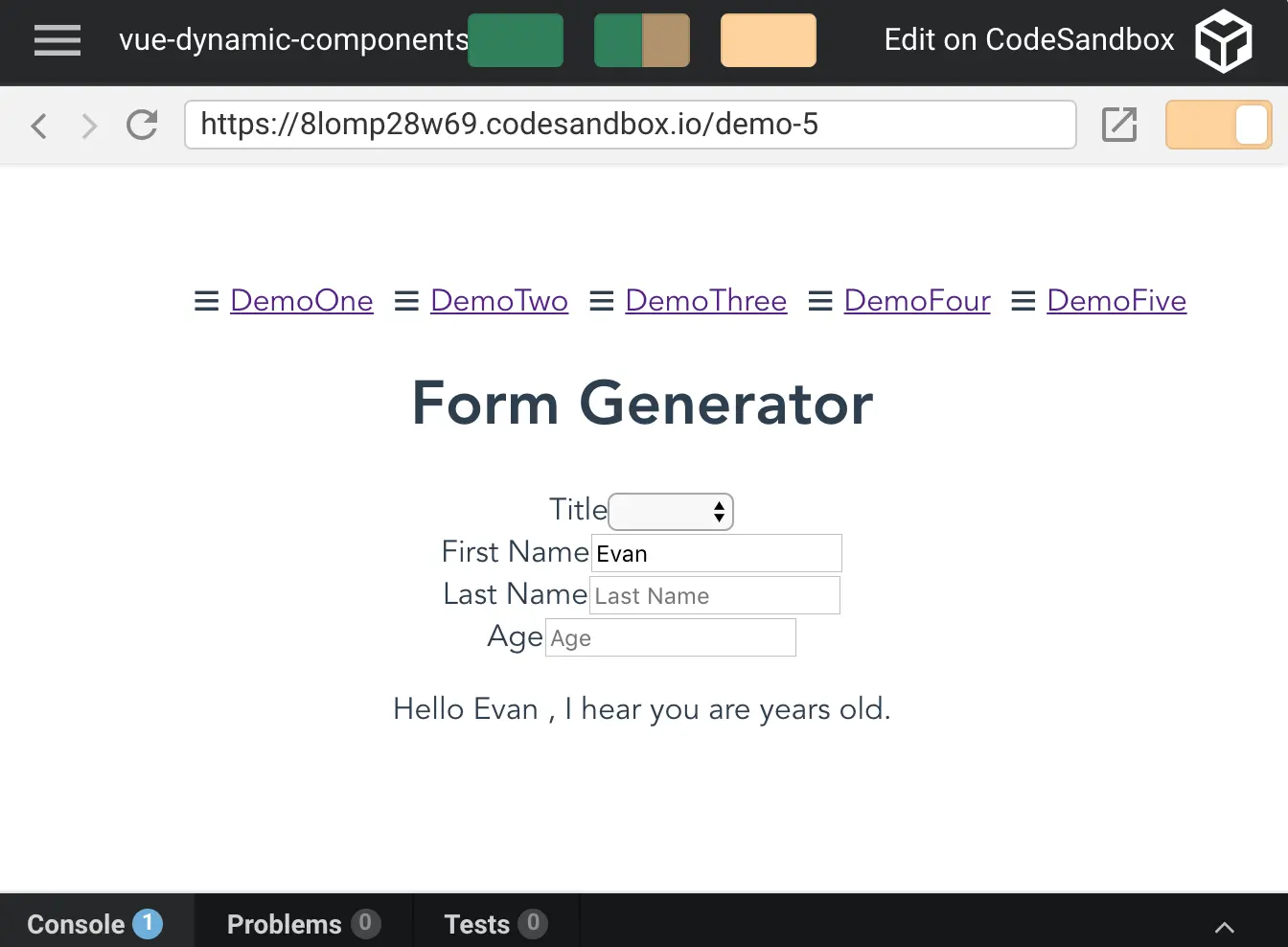Open the Title dropdown

671,512
